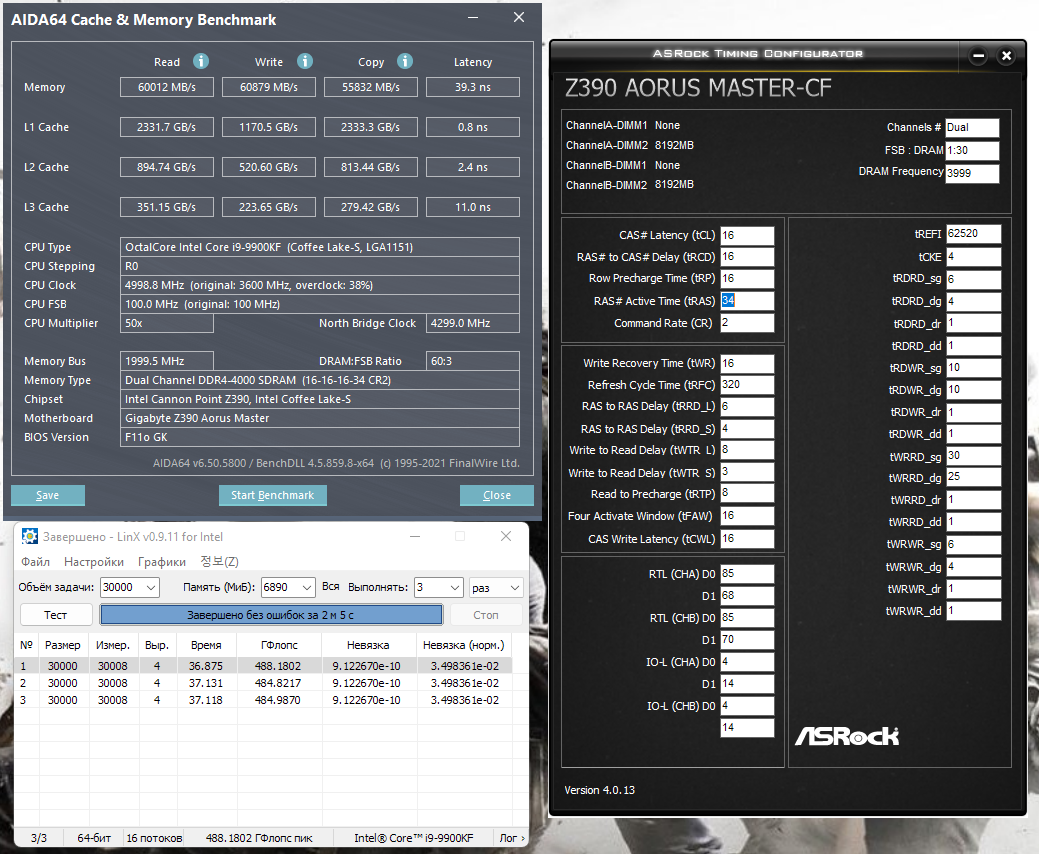Open the Файл menu in LinX
The image size is (1039, 854).
click(35, 562)
